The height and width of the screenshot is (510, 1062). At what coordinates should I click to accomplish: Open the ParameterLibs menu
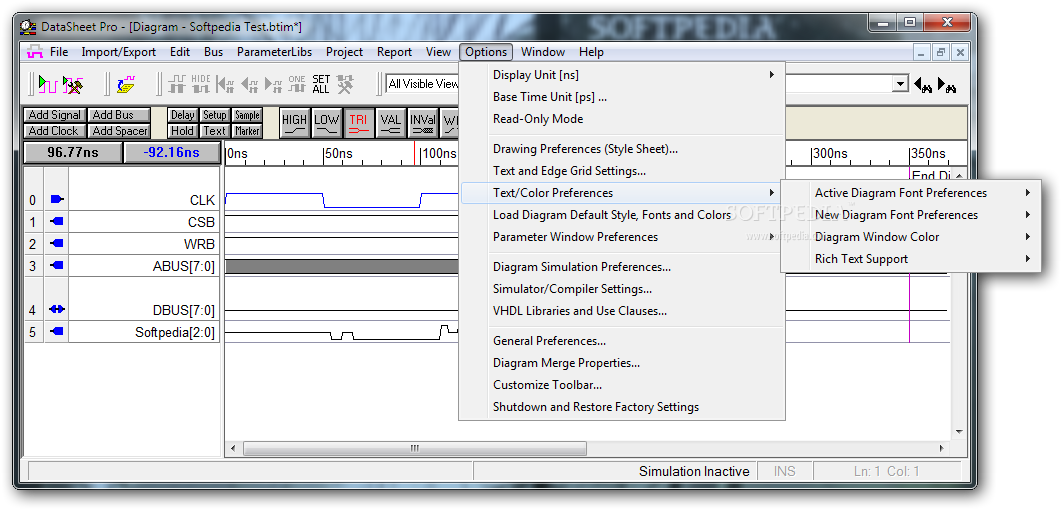tap(274, 51)
